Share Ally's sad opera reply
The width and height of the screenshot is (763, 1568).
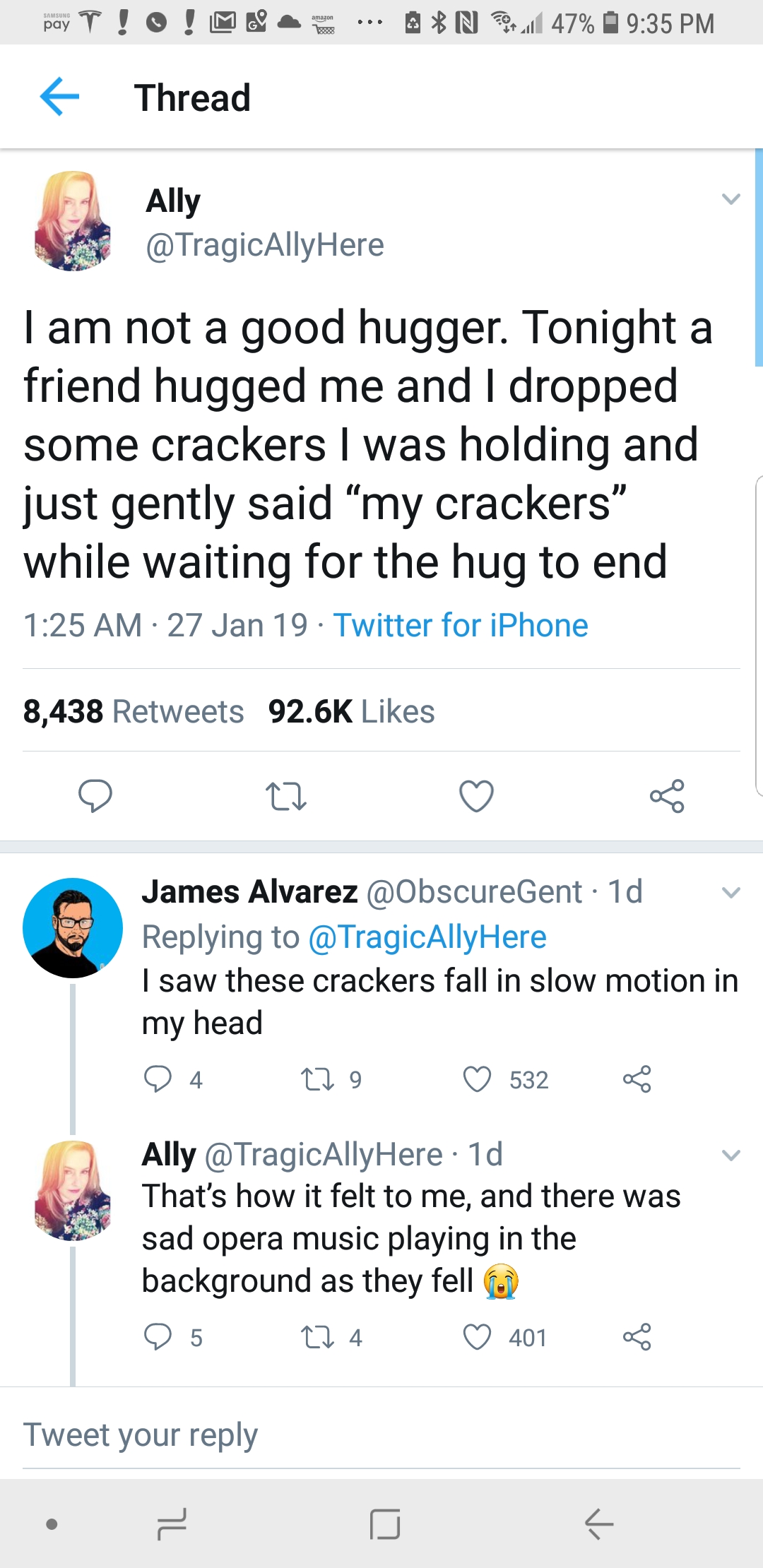point(637,1337)
